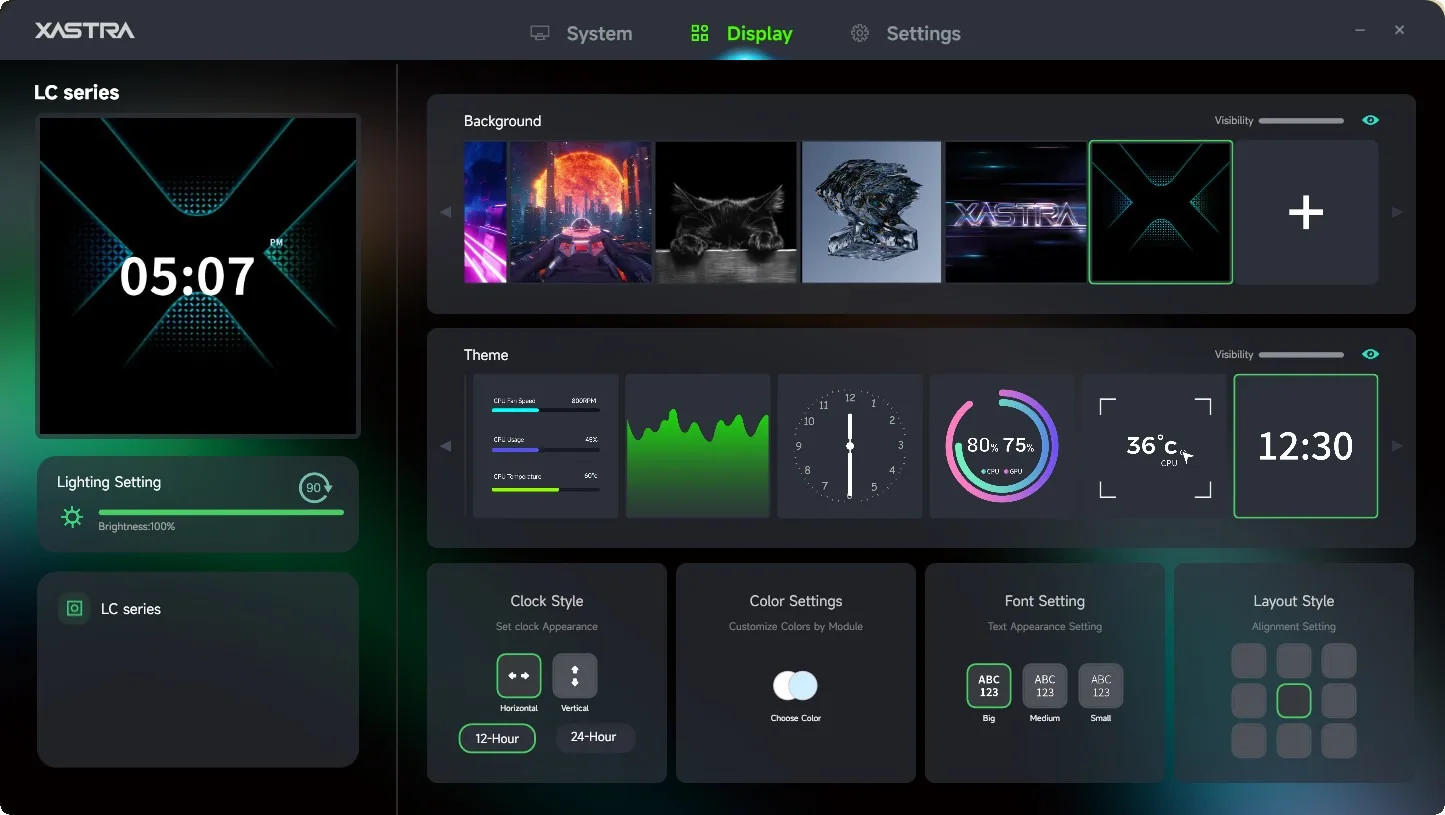The image size is (1445, 815).
Task: Toggle Theme visibility eye icon
Action: [x=1370, y=354]
